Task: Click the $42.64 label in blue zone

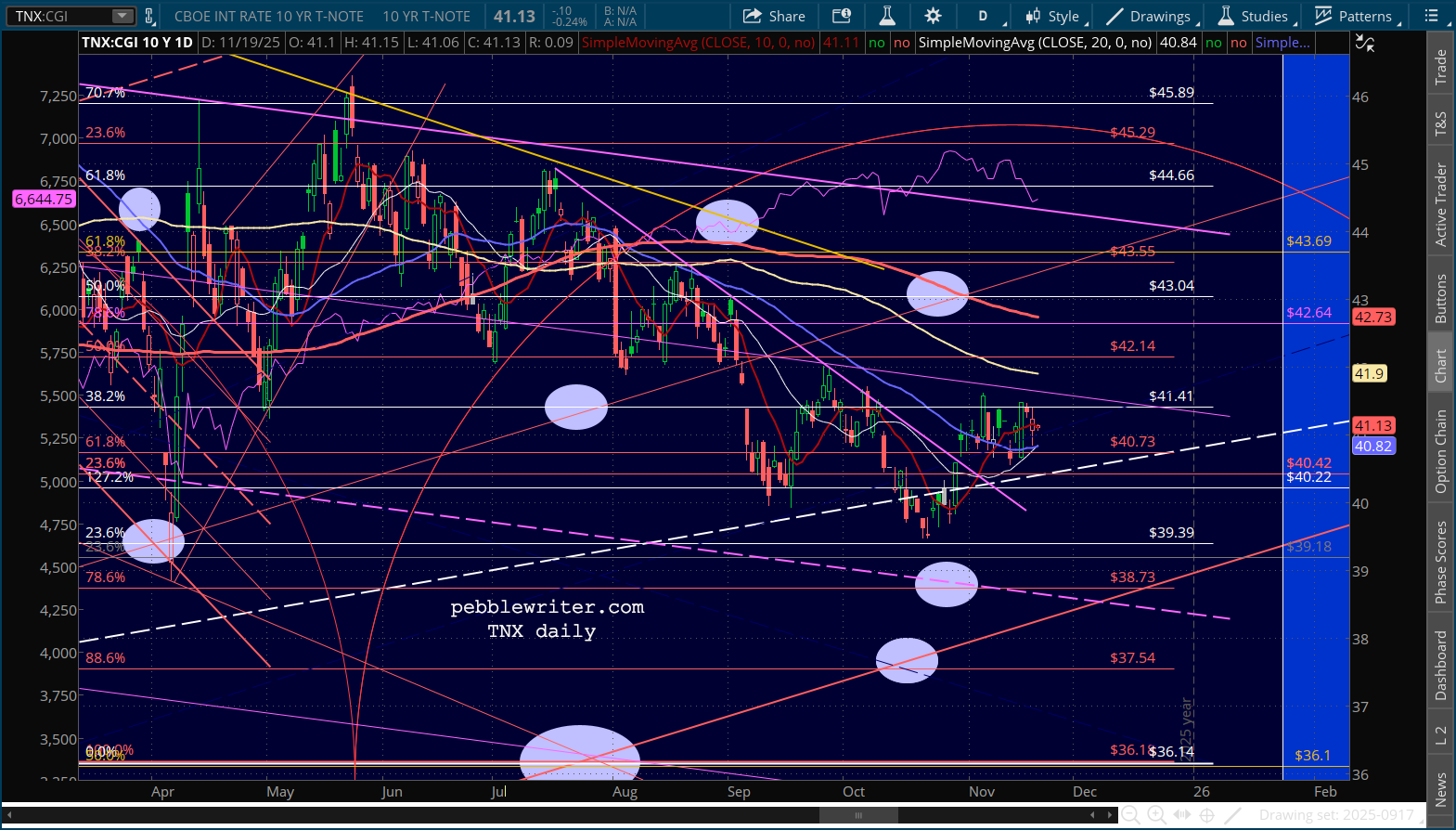Action: pos(1308,313)
